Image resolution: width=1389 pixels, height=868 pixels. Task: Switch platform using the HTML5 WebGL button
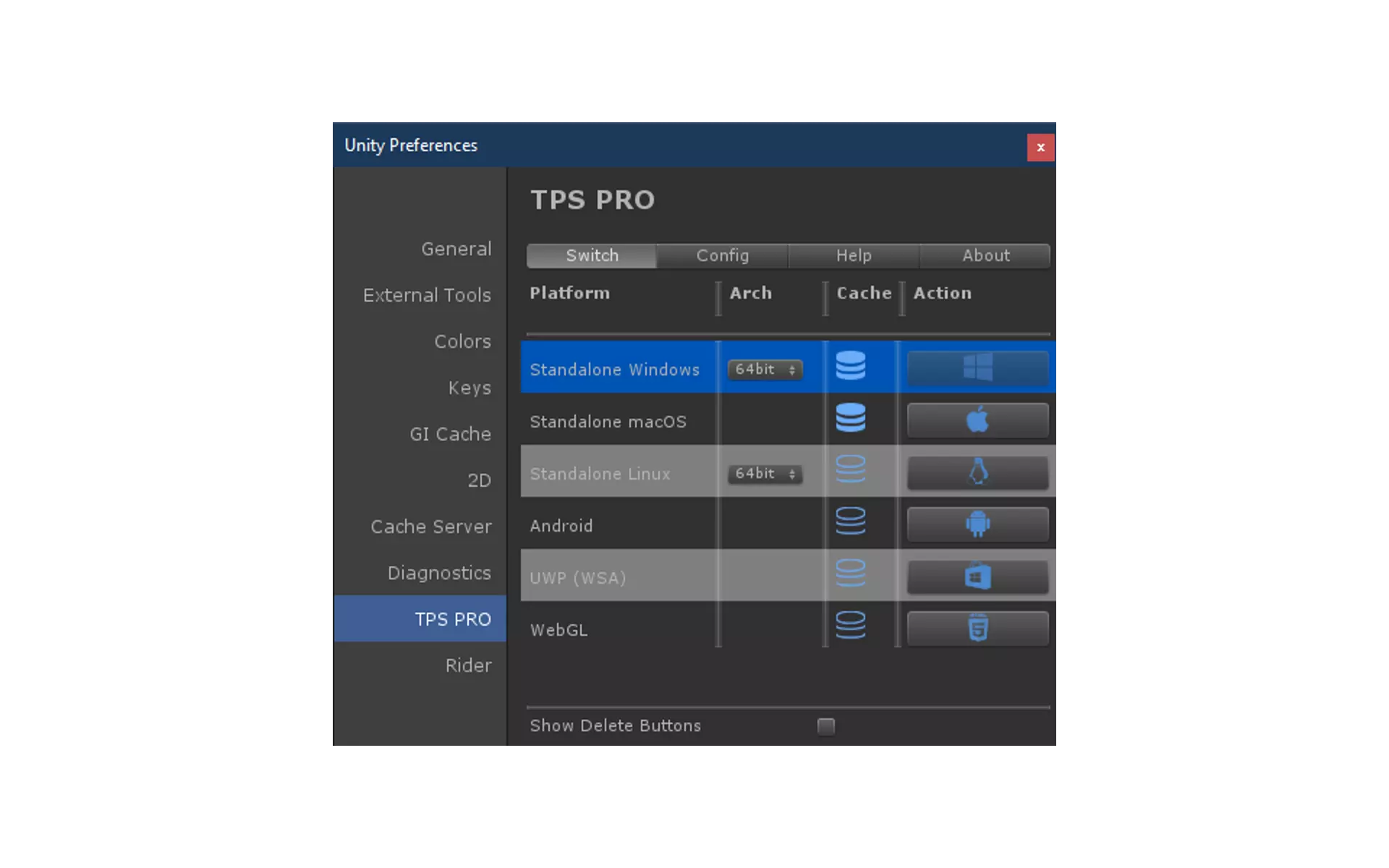[x=977, y=628]
